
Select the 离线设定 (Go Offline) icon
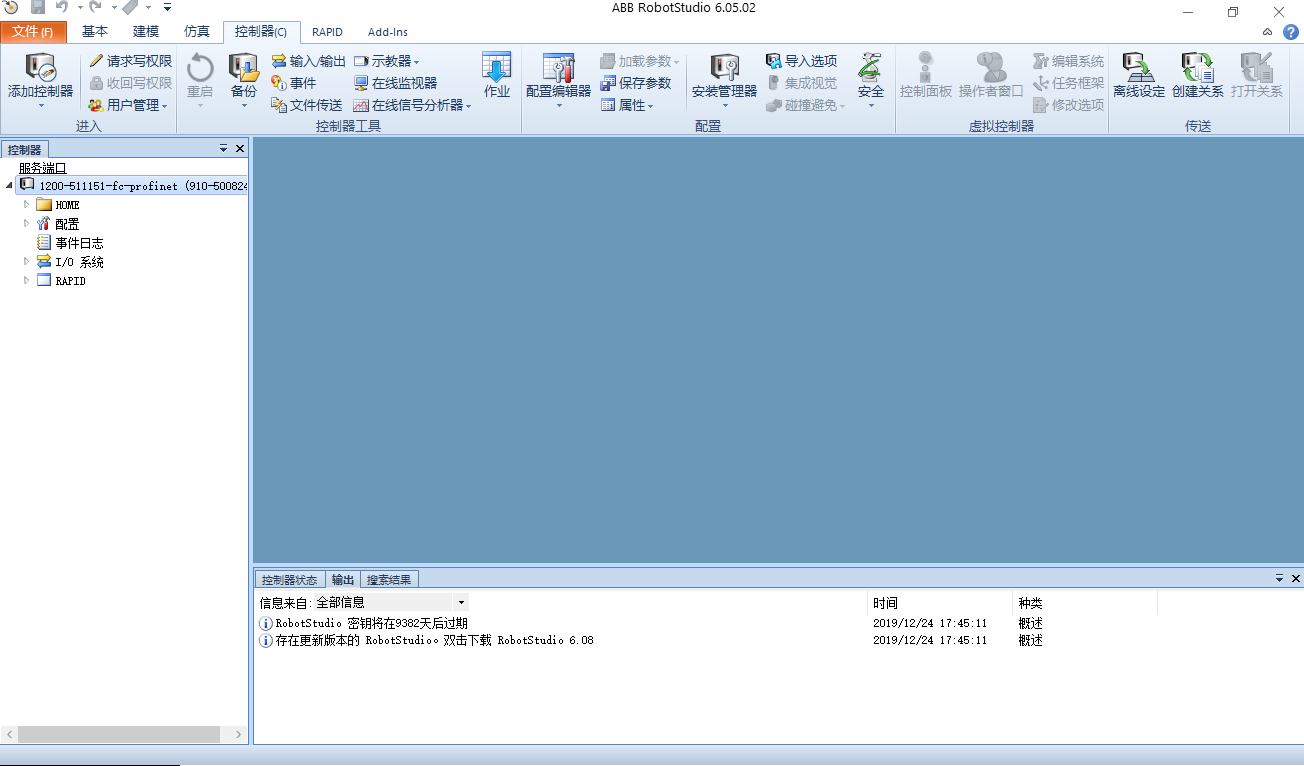[1139, 78]
